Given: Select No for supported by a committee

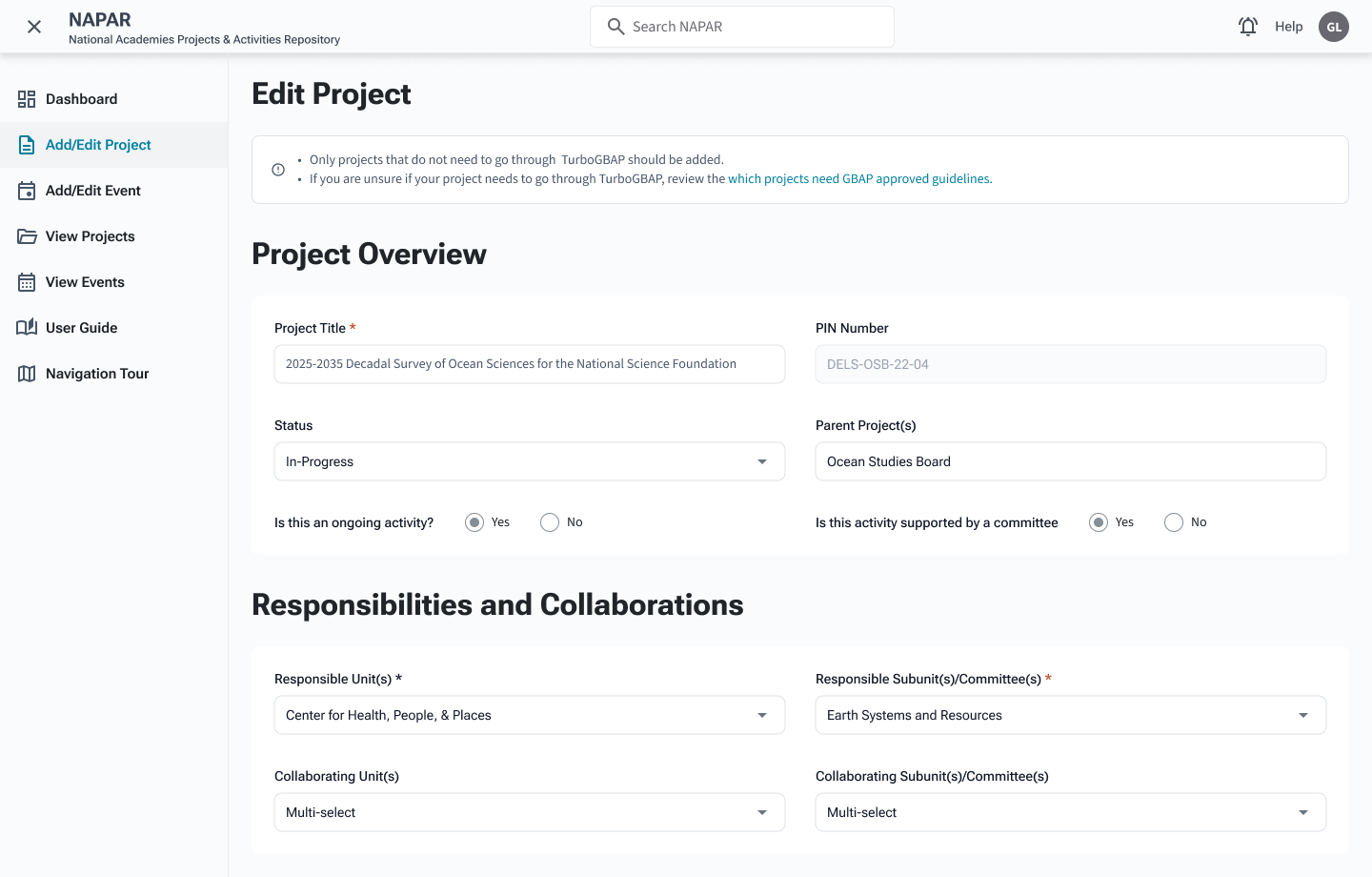Looking at the screenshot, I should [1174, 522].
